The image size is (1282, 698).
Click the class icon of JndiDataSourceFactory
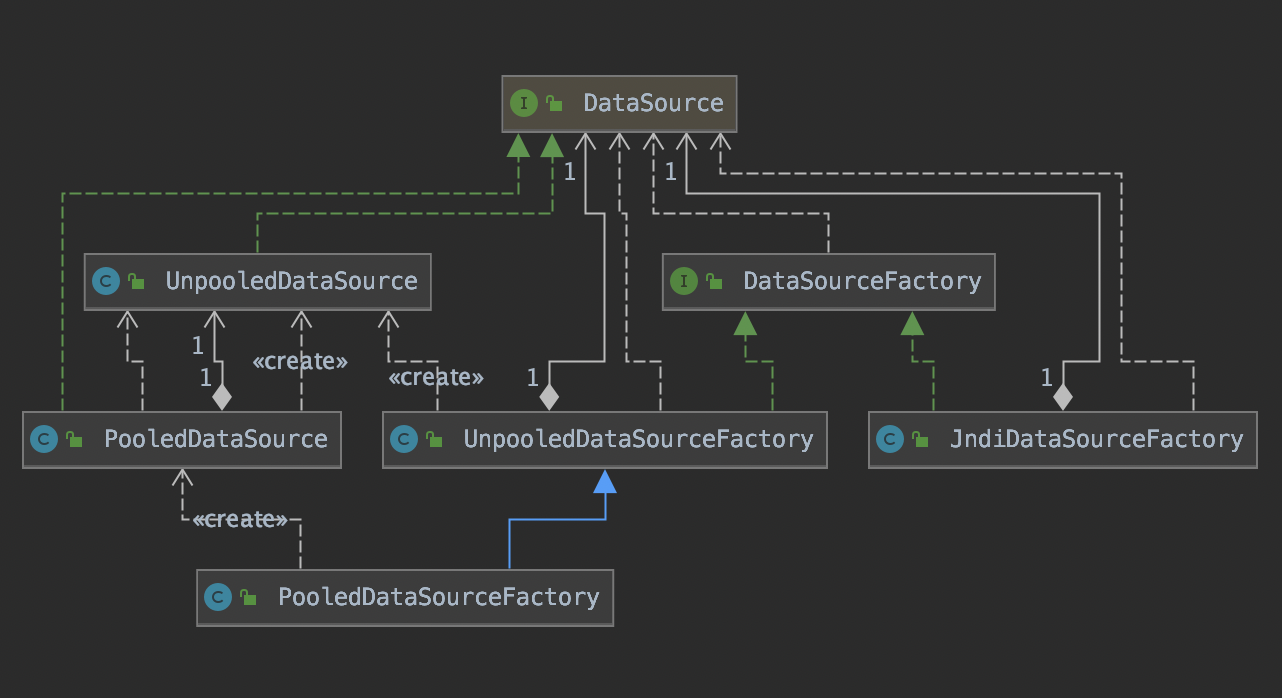[889, 439]
